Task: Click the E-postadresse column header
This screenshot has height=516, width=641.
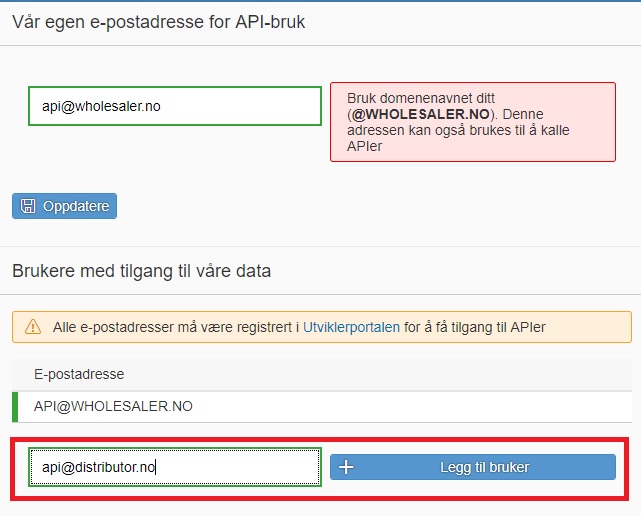Action: point(79,374)
